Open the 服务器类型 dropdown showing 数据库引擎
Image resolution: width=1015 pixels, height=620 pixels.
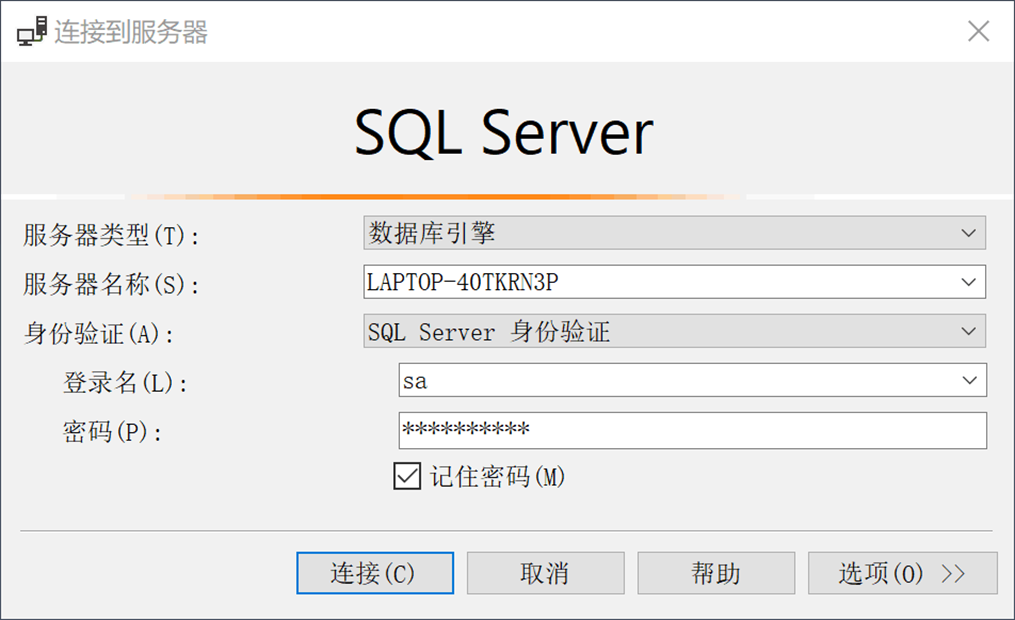[674, 233]
